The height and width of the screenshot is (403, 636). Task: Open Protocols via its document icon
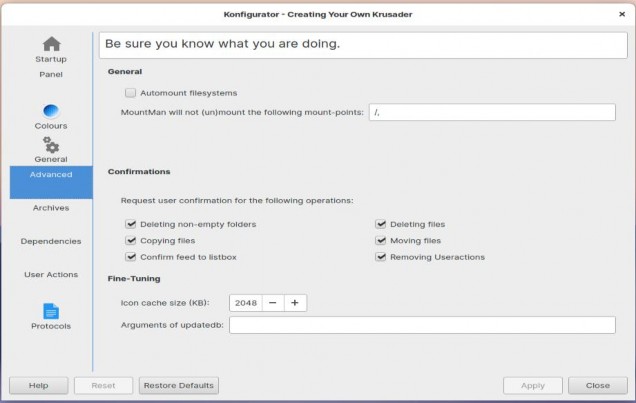(51, 311)
